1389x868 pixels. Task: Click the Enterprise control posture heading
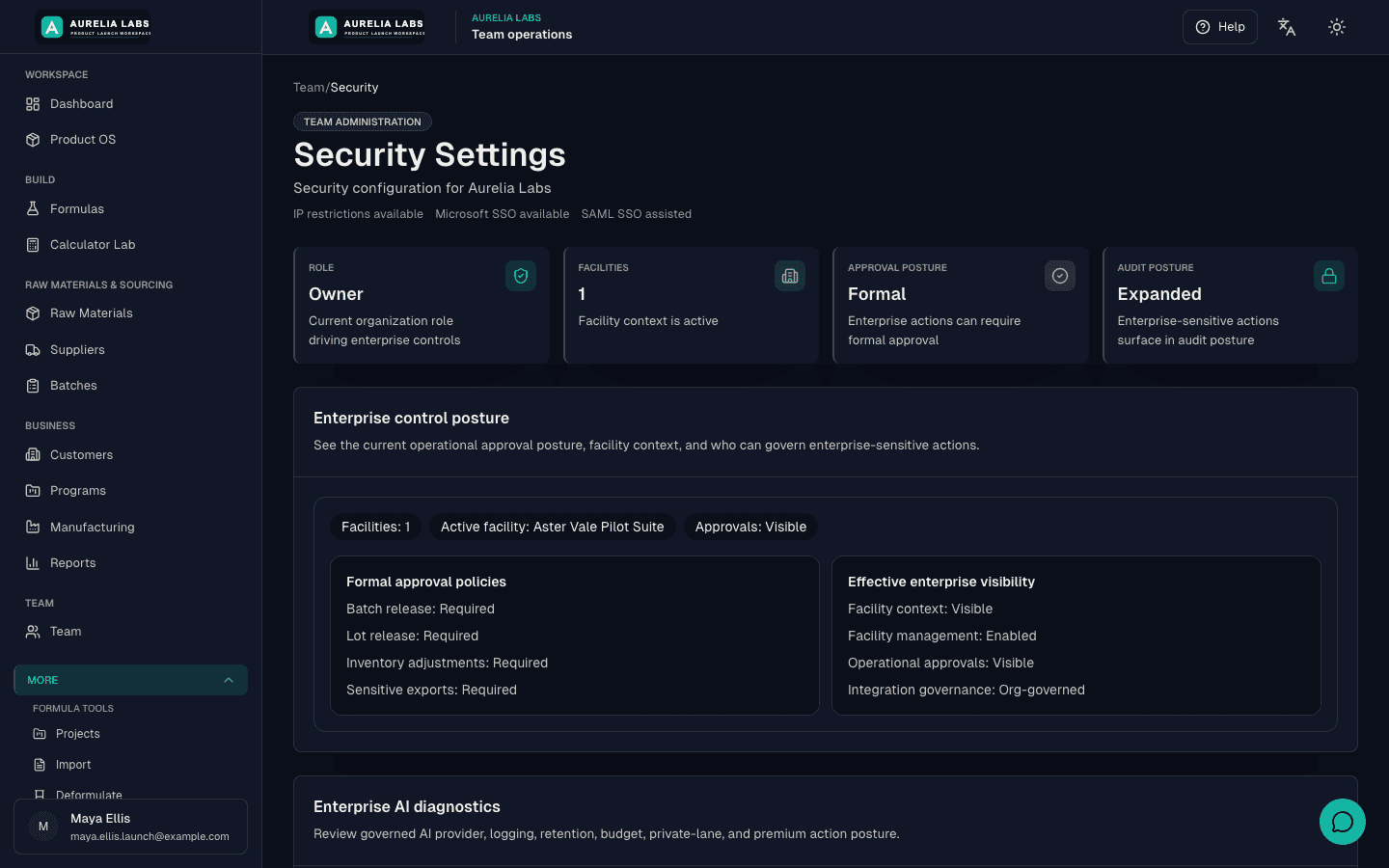411,418
